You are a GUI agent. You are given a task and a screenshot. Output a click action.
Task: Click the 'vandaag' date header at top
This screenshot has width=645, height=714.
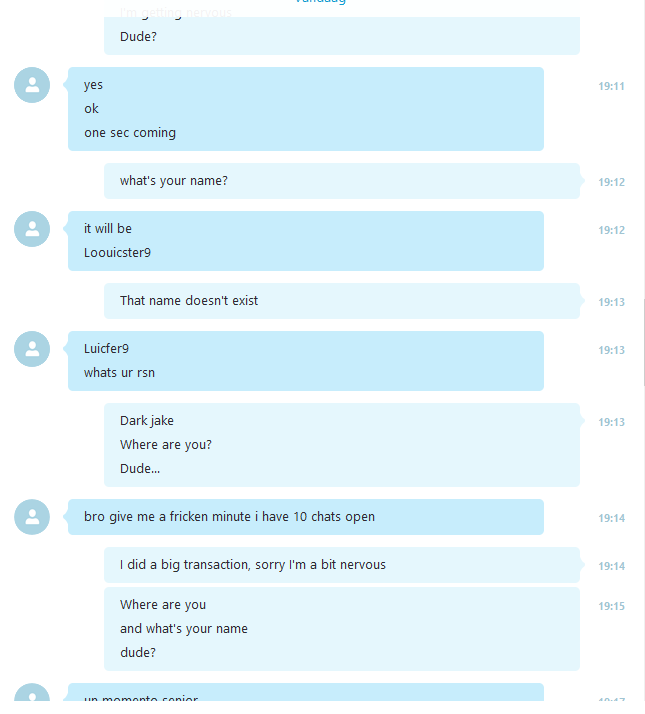click(x=321, y=2)
